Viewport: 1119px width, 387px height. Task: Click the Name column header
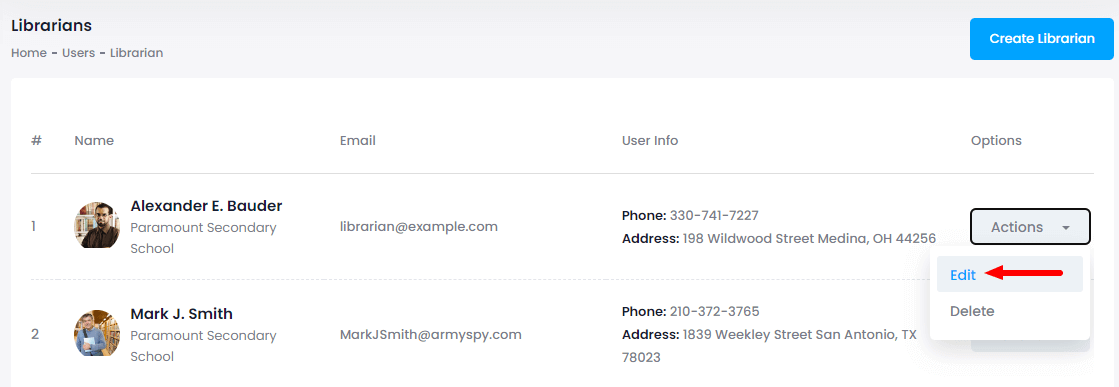tap(94, 141)
